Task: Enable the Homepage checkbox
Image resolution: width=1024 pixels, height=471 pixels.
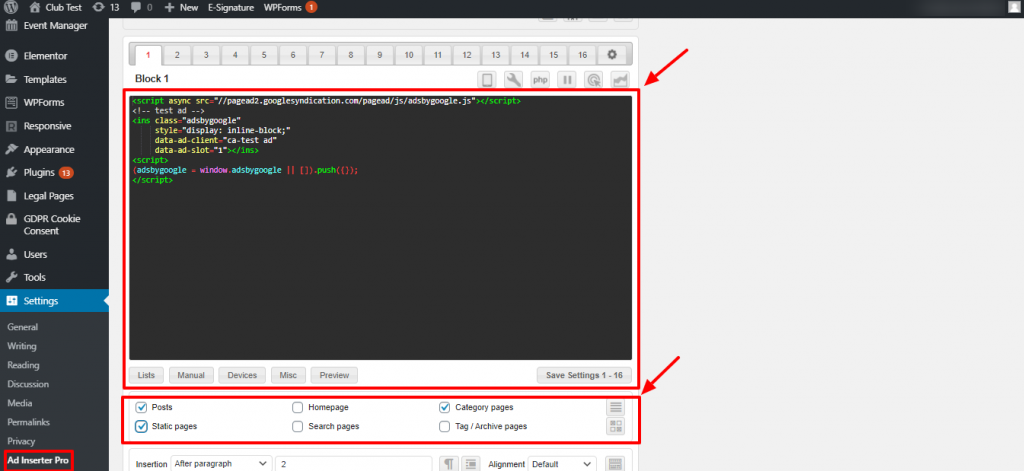Action: pyautogui.click(x=298, y=408)
